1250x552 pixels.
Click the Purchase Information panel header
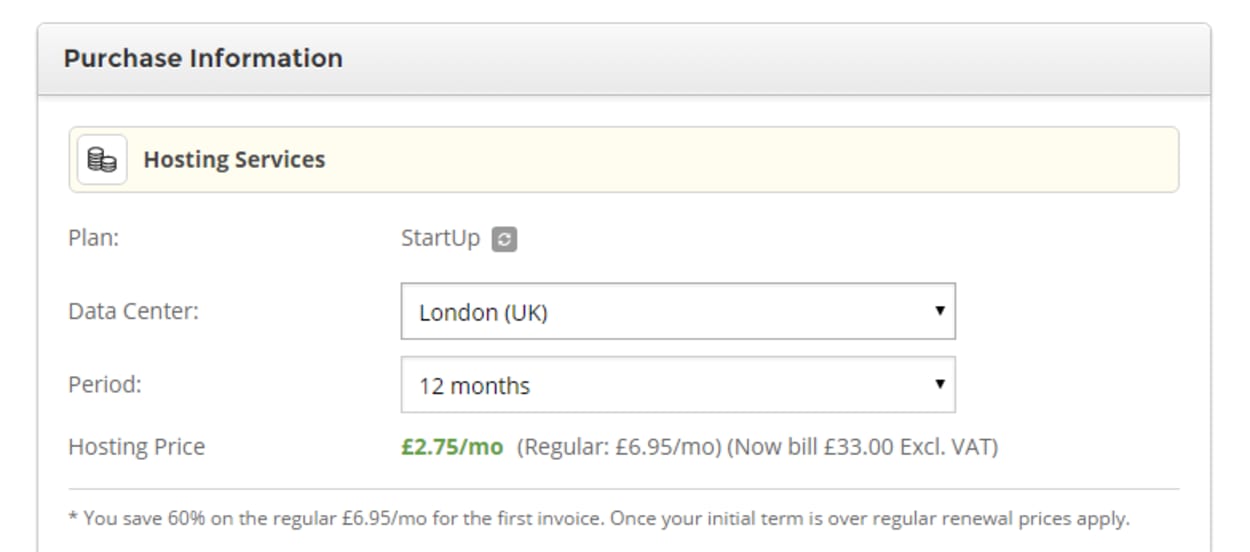coord(624,59)
